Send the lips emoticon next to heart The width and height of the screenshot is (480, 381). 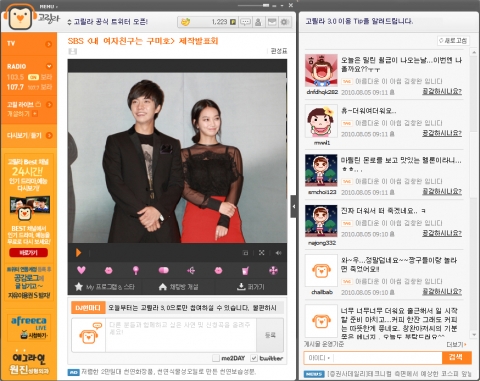(x=109, y=270)
